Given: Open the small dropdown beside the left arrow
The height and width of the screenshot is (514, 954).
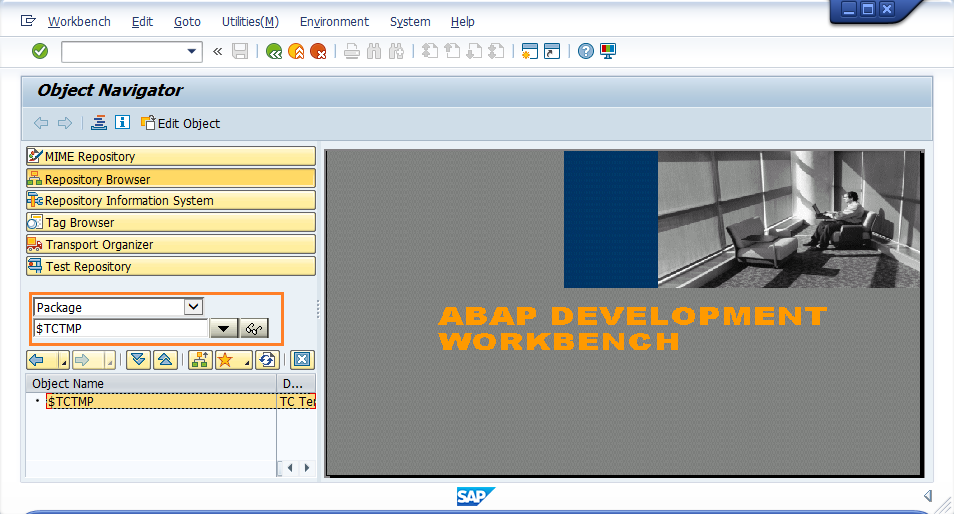Looking at the screenshot, I should coord(64,361).
